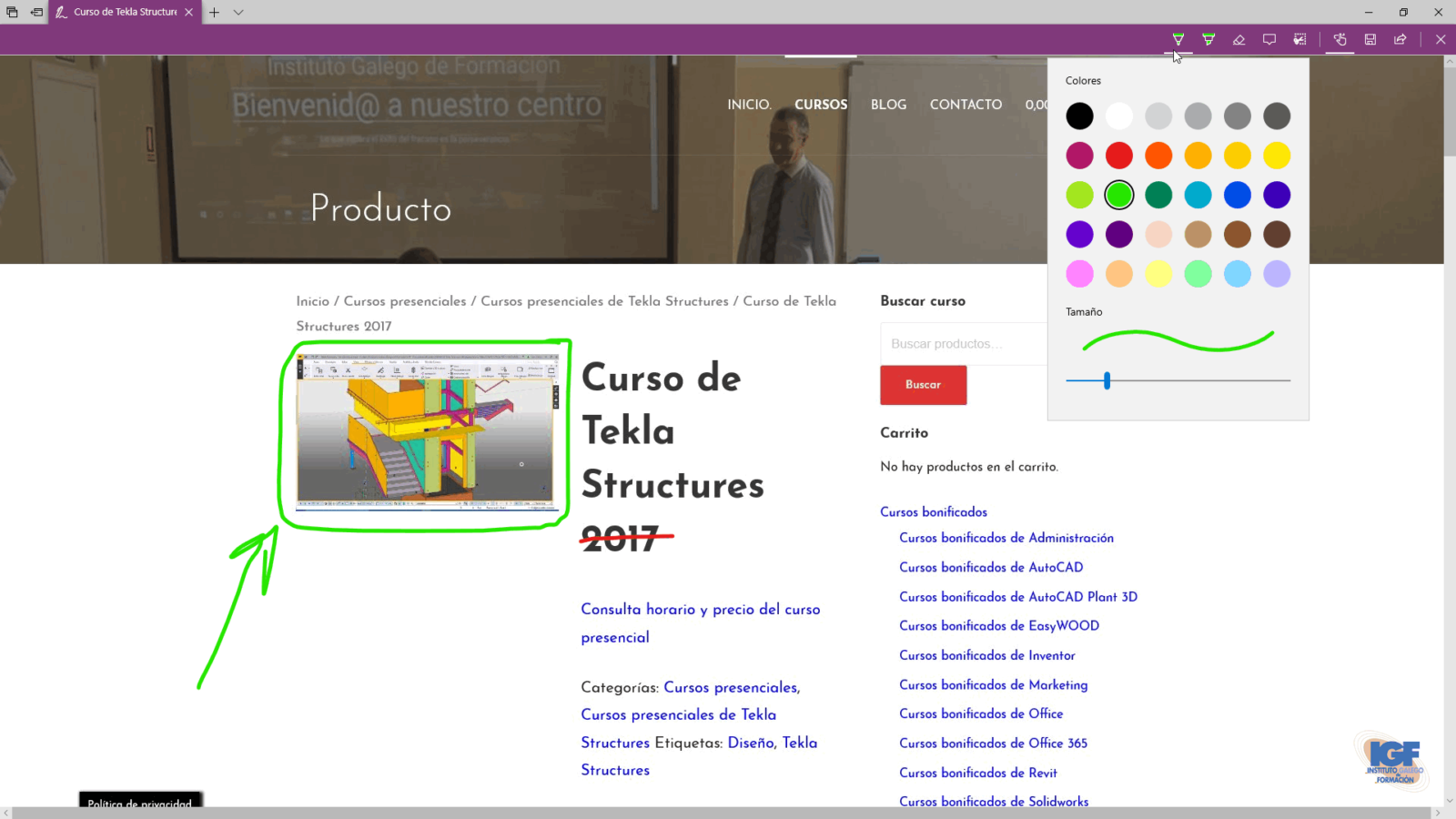The width and height of the screenshot is (1456, 819).
Task: Select the eraser tool
Action: 1239,39
